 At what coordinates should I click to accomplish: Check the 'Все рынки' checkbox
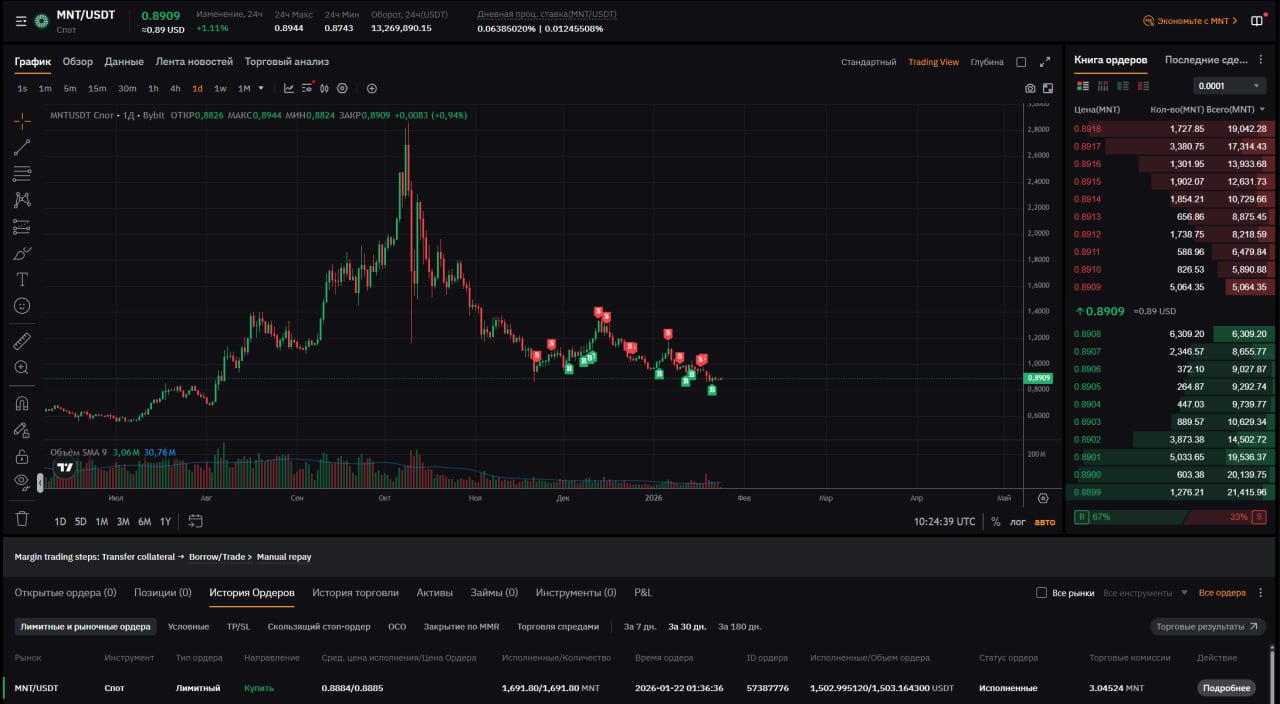click(x=1042, y=593)
